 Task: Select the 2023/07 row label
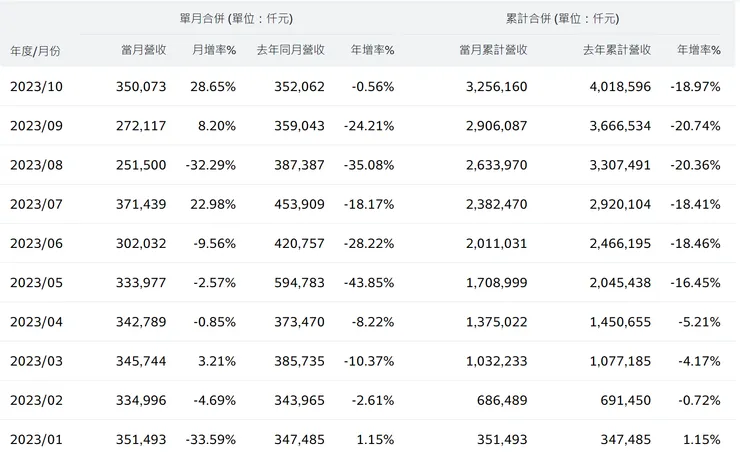tap(36, 204)
